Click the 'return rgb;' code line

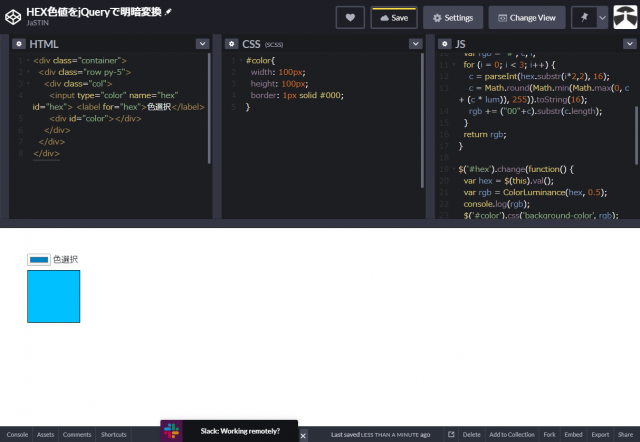click(485, 134)
